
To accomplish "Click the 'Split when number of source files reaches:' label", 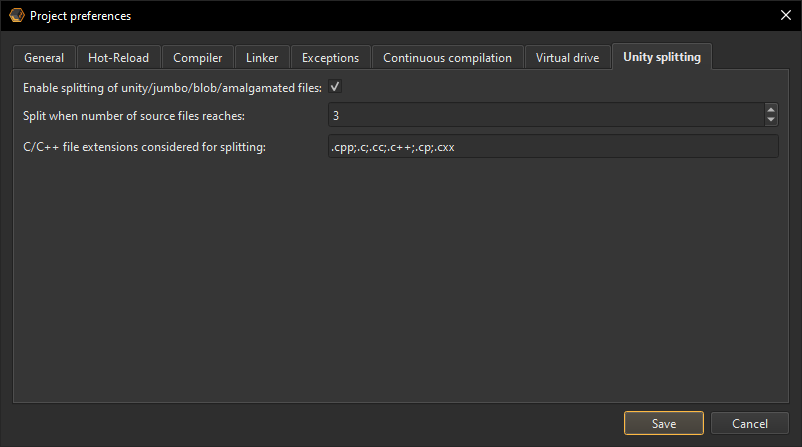I will (134, 116).
